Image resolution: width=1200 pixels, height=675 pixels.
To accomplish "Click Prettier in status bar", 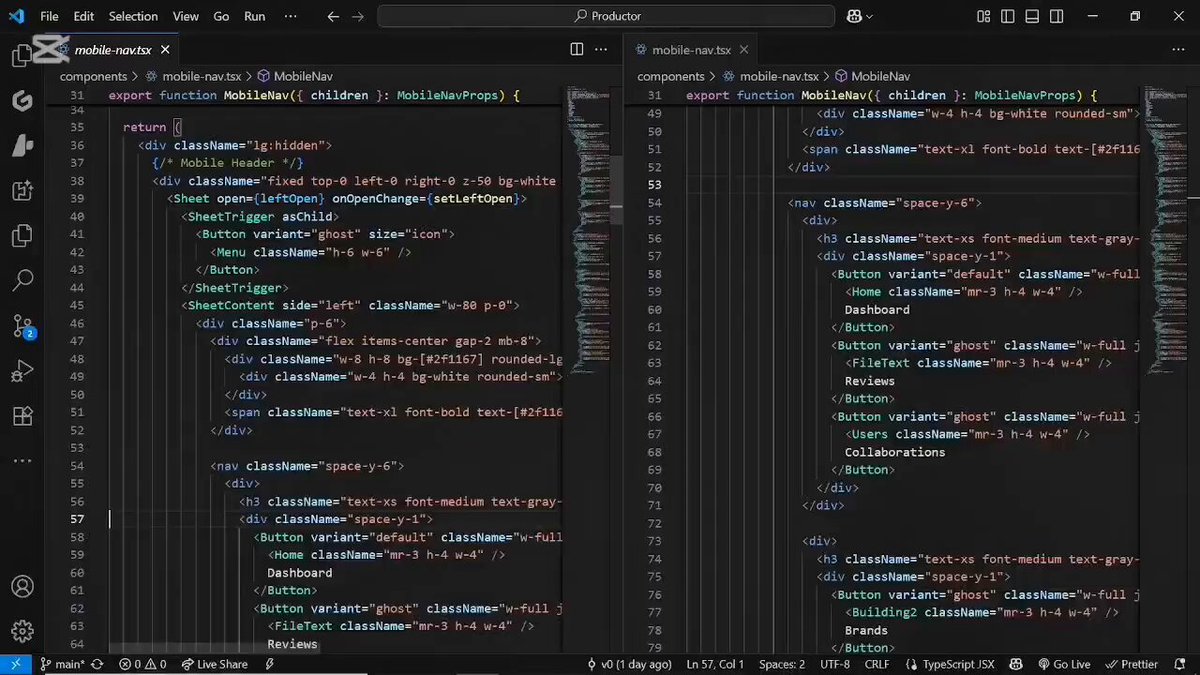I will (x=1131, y=664).
